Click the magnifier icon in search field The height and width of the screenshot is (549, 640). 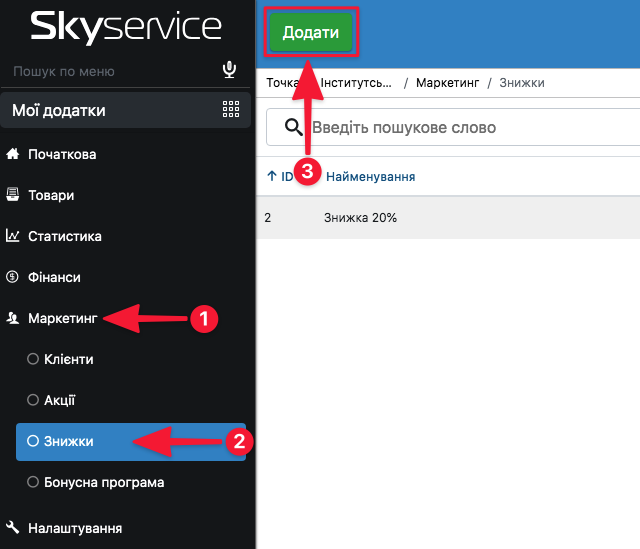[x=294, y=127]
